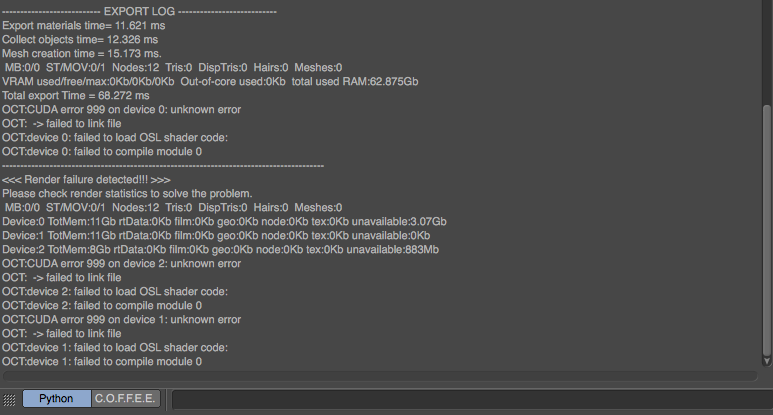Click the 'CUDA error 999 on device 2' line
The image size is (773, 415).
pyautogui.click(x=121, y=263)
